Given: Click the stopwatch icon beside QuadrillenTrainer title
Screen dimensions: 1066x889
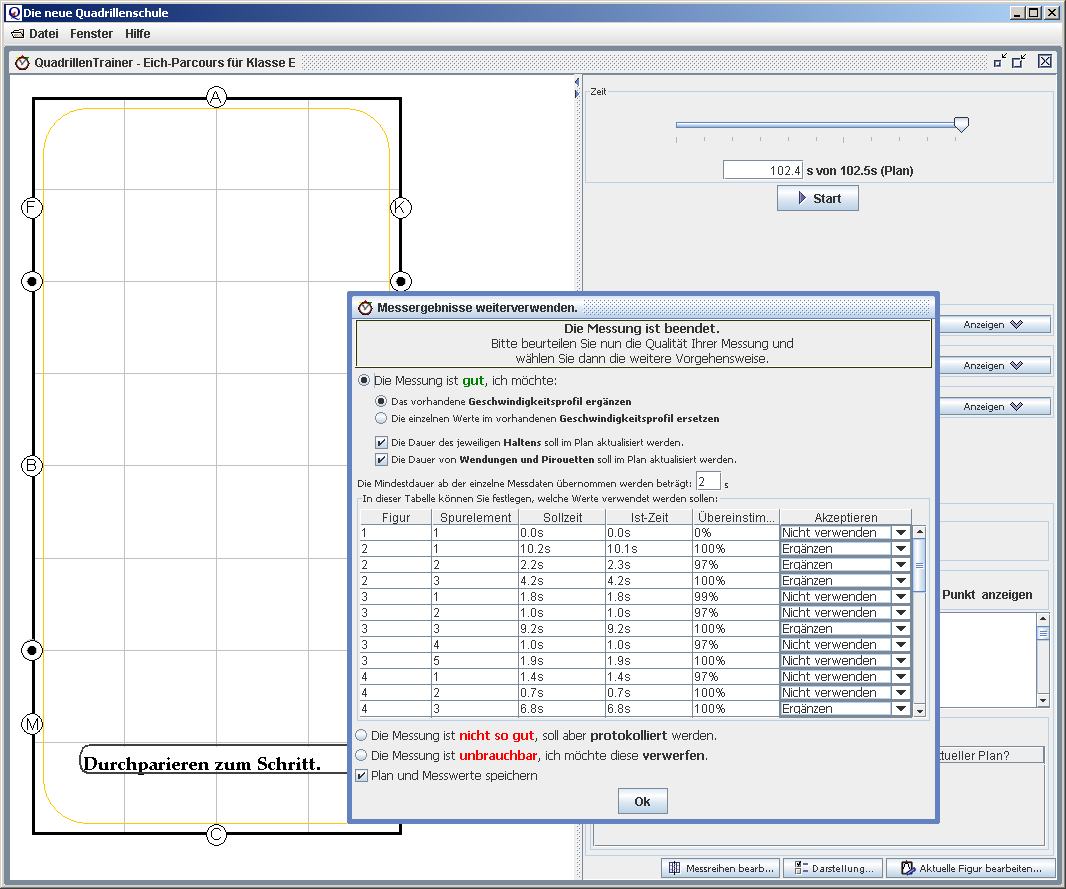Looking at the screenshot, I should (22, 63).
